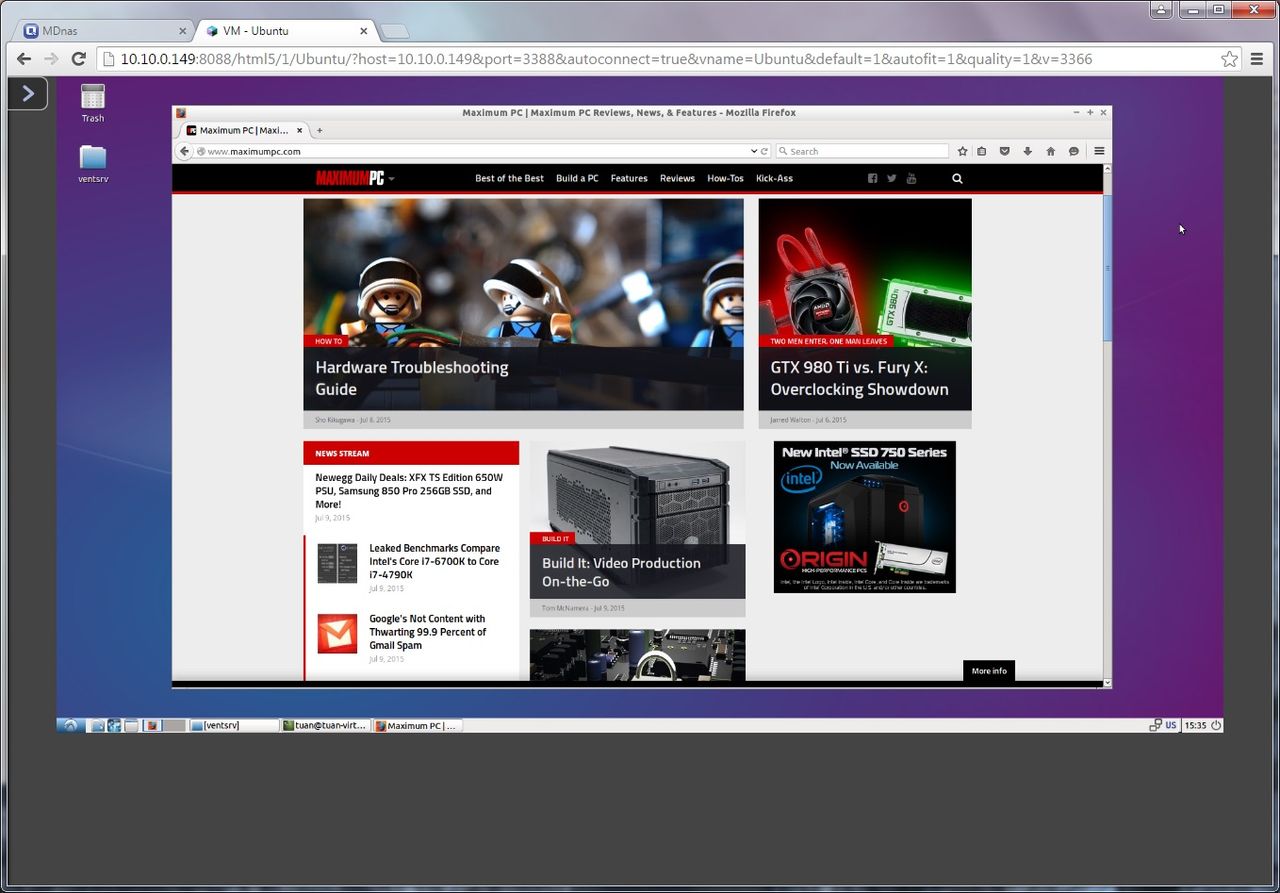Open Kick-Ass nav section
Viewport: 1280px width, 893px height.
point(774,178)
